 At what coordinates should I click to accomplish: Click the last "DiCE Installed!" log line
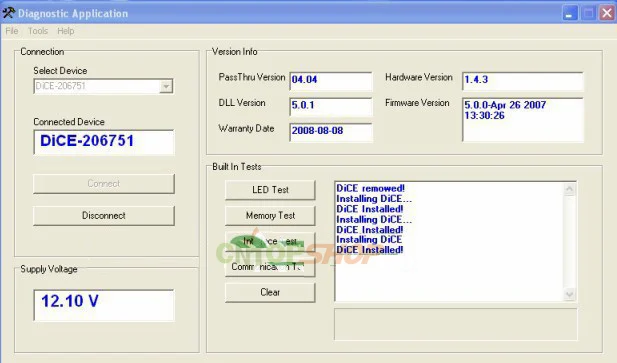[x=369, y=250]
